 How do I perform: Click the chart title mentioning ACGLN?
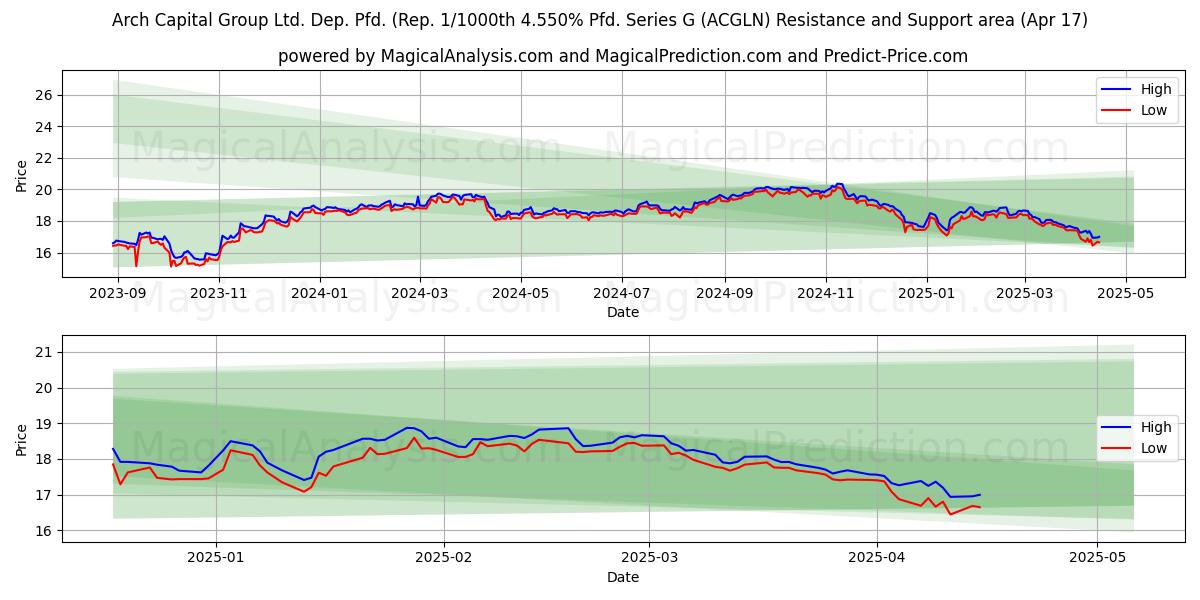coord(600,20)
